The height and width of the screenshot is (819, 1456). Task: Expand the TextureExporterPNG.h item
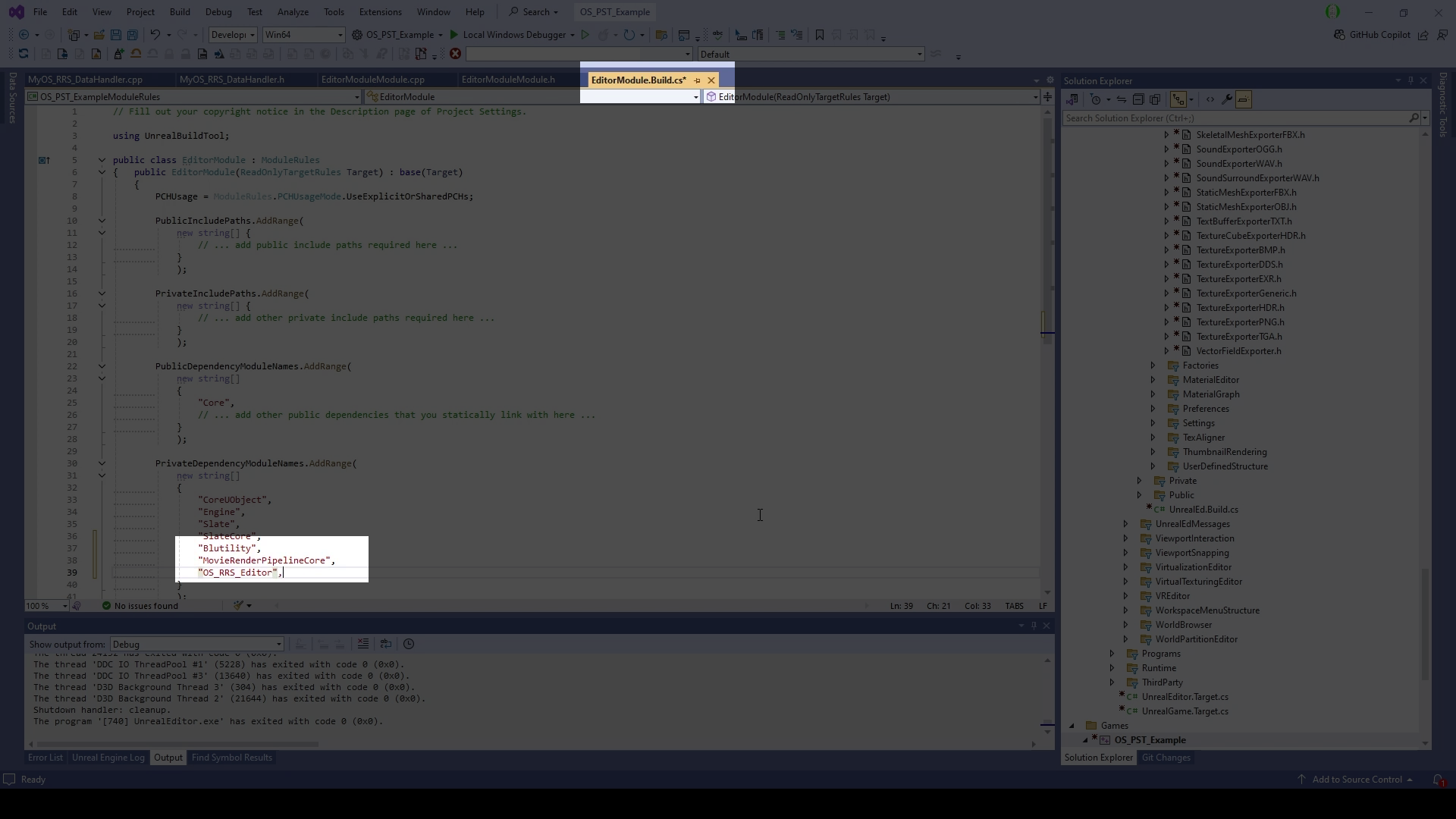pos(1167,322)
